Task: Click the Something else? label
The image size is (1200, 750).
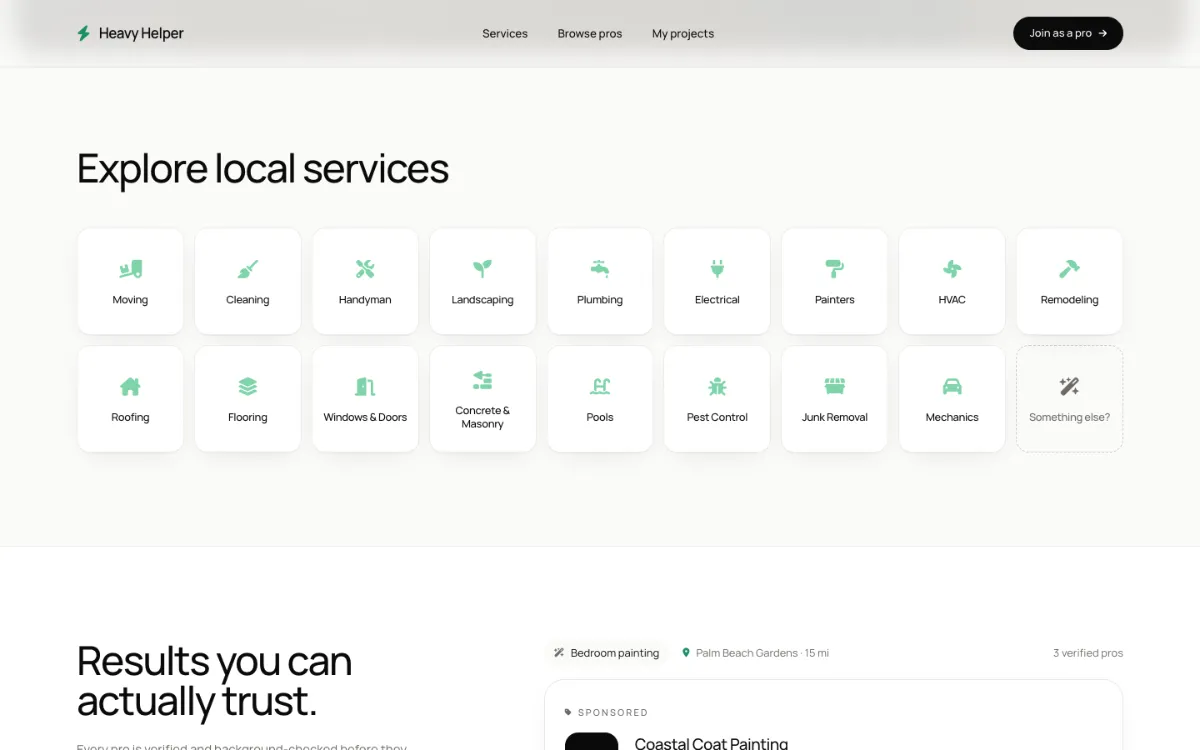Action: coord(1069,417)
